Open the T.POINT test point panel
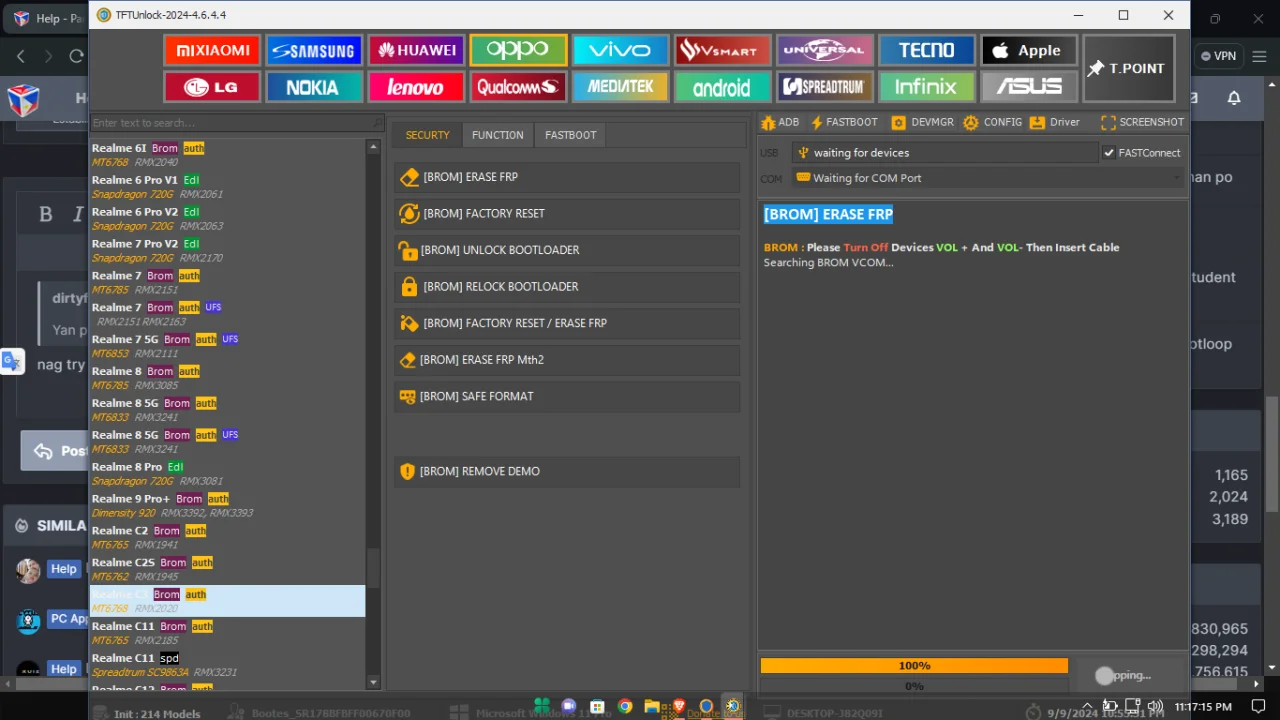The height and width of the screenshot is (720, 1280). [x=1129, y=68]
